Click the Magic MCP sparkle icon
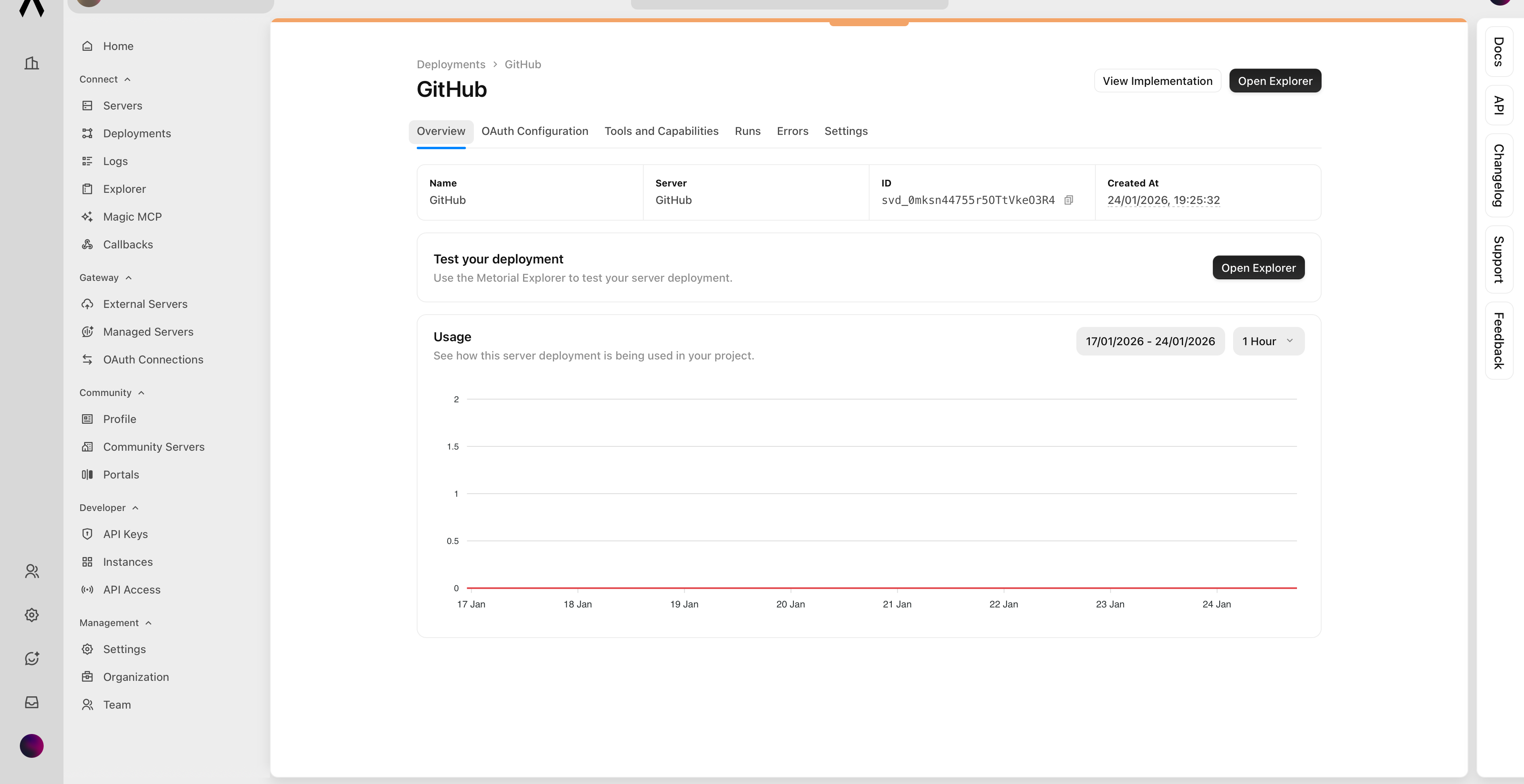This screenshot has width=1524, height=784. (87, 216)
